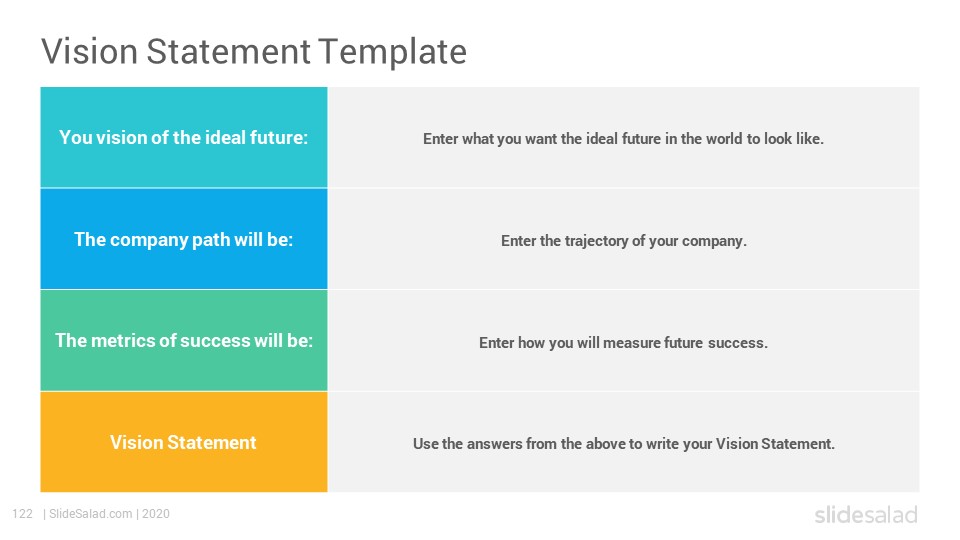The height and width of the screenshot is (540, 960).
Task: Click the word 'Vision' in the slide title
Action: click(90, 51)
